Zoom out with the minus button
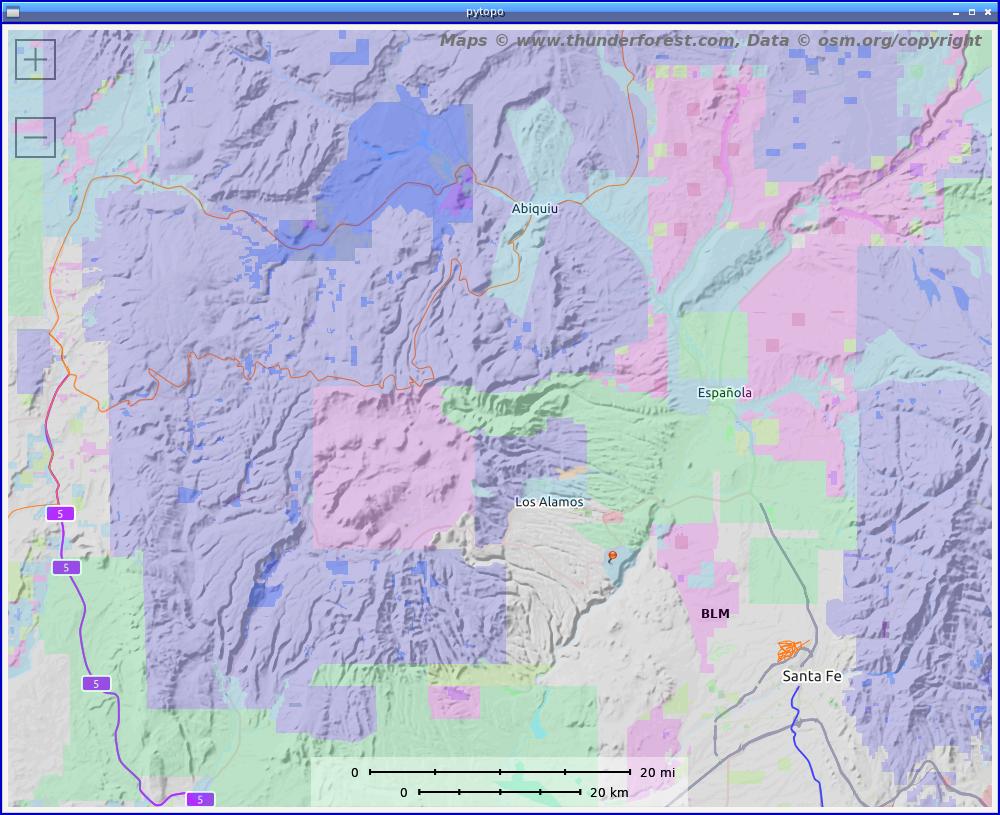This screenshot has height=815, width=1000. [35, 137]
